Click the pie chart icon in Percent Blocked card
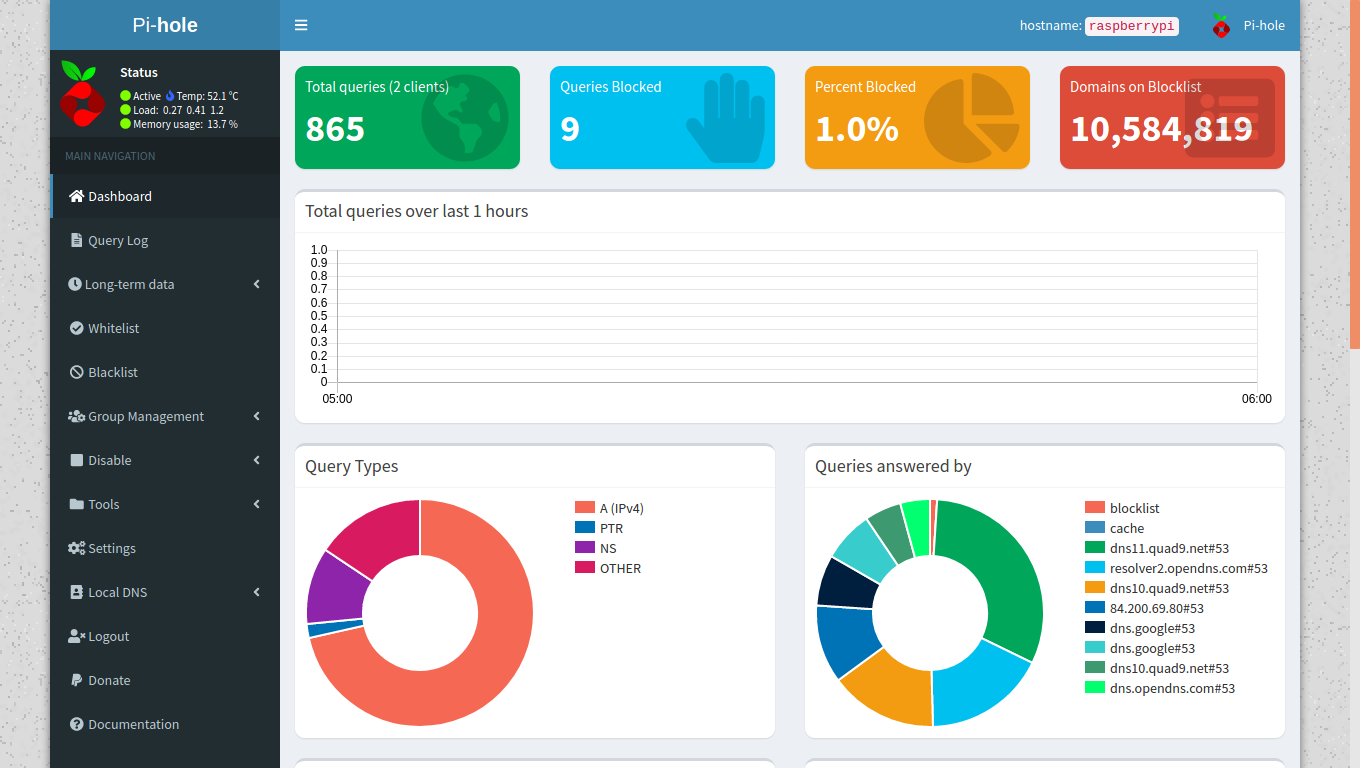Screen dimensions: 1360x768 click(x=971, y=117)
